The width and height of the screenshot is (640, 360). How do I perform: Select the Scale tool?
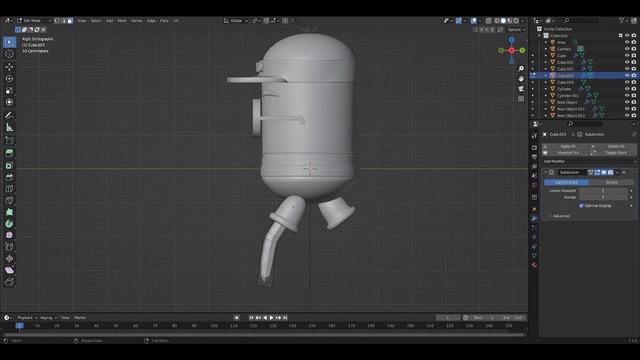click(x=9, y=91)
